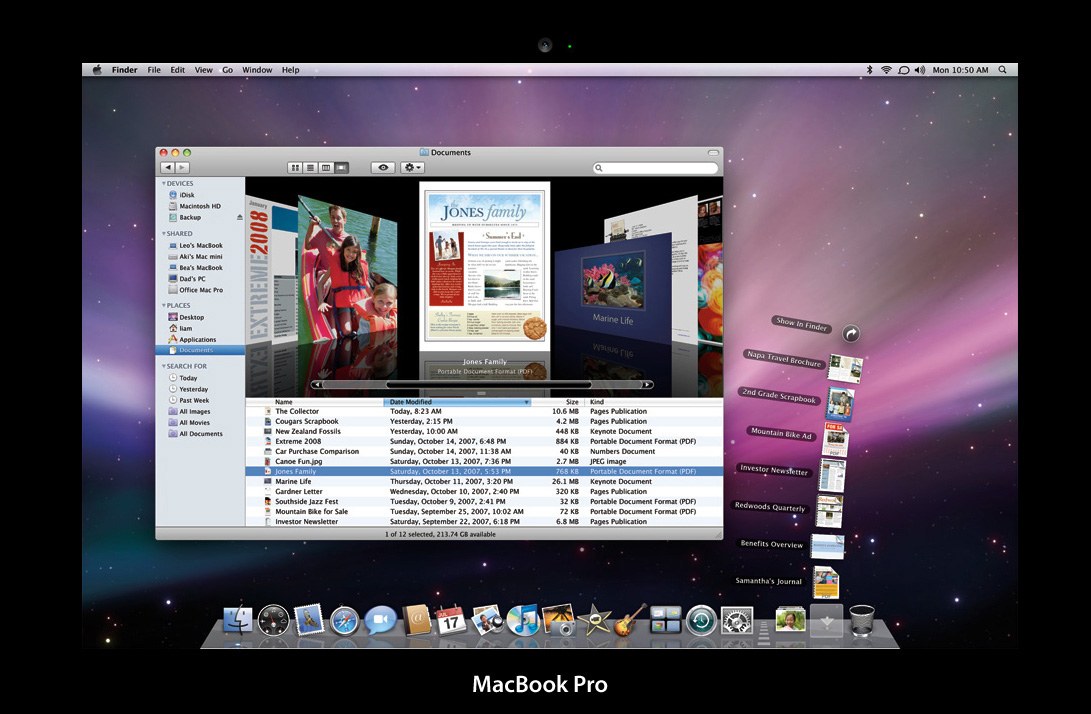This screenshot has width=1091, height=714.
Task: Select the Cover Flow view button
Action: click(x=341, y=168)
